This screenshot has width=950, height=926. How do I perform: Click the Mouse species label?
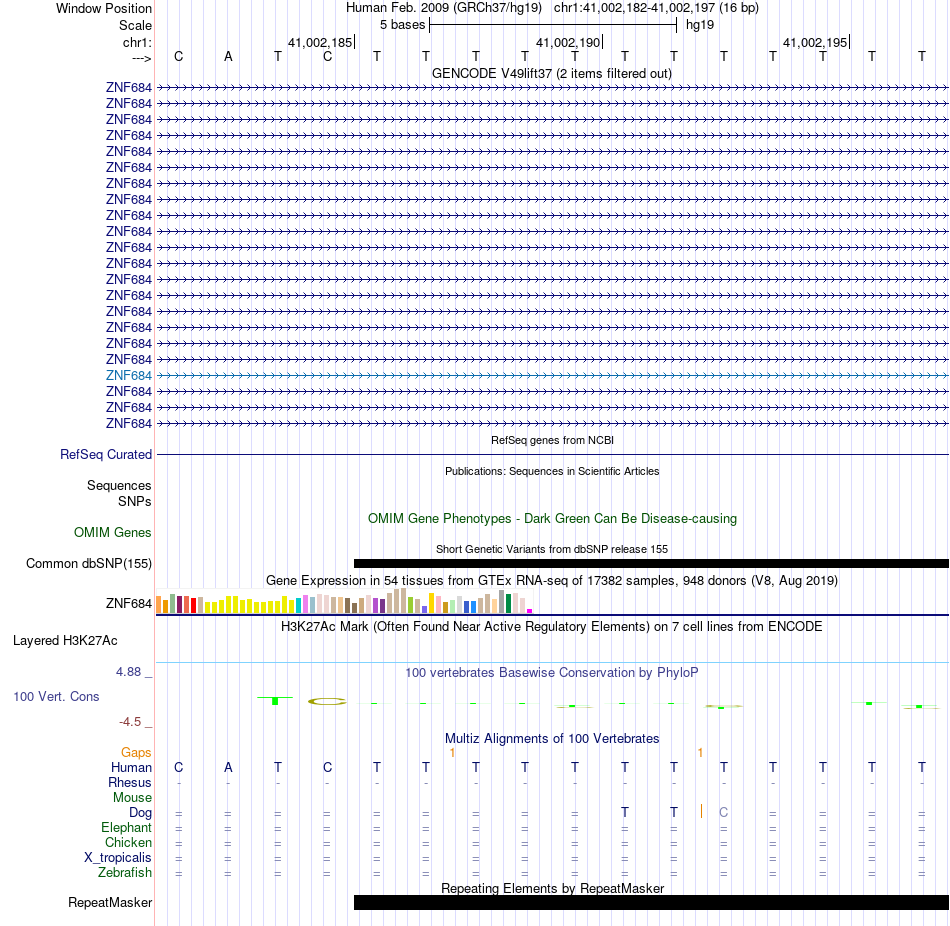click(x=132, y=798)
